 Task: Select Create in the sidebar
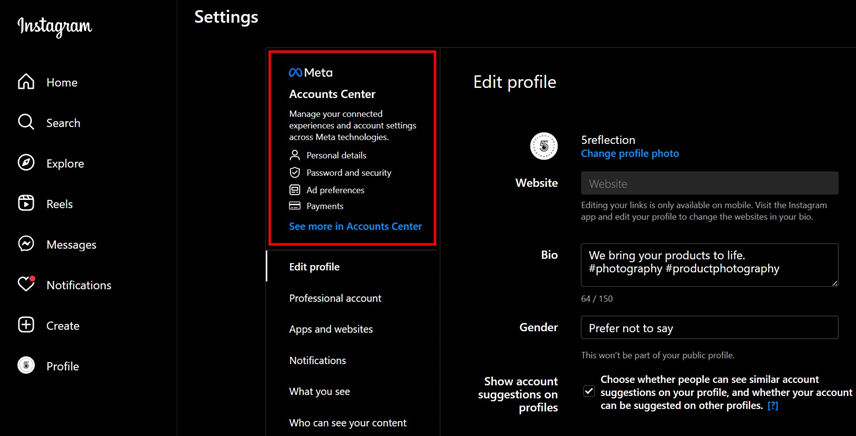pyautogui.click(x=63, y=326)
